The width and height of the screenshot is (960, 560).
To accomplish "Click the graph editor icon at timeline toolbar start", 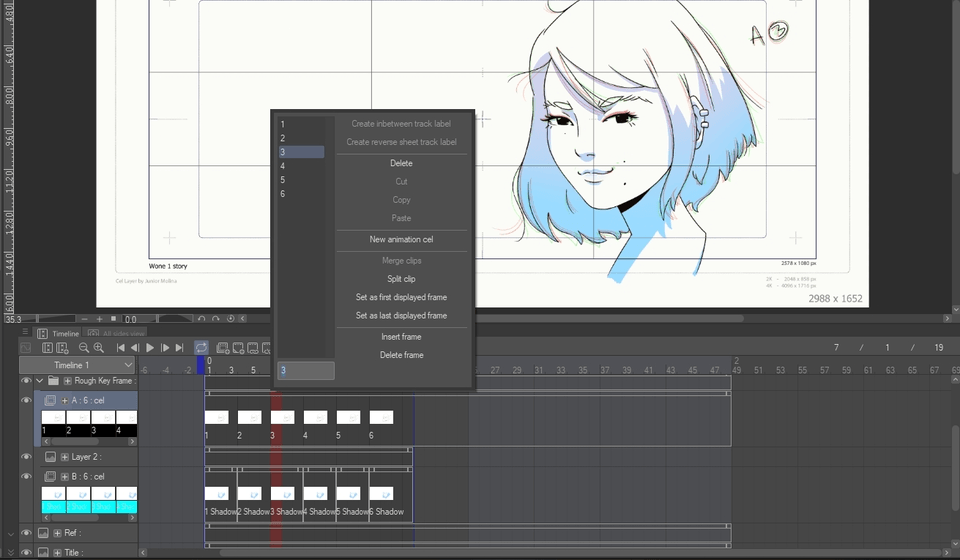I will point(26,348).
